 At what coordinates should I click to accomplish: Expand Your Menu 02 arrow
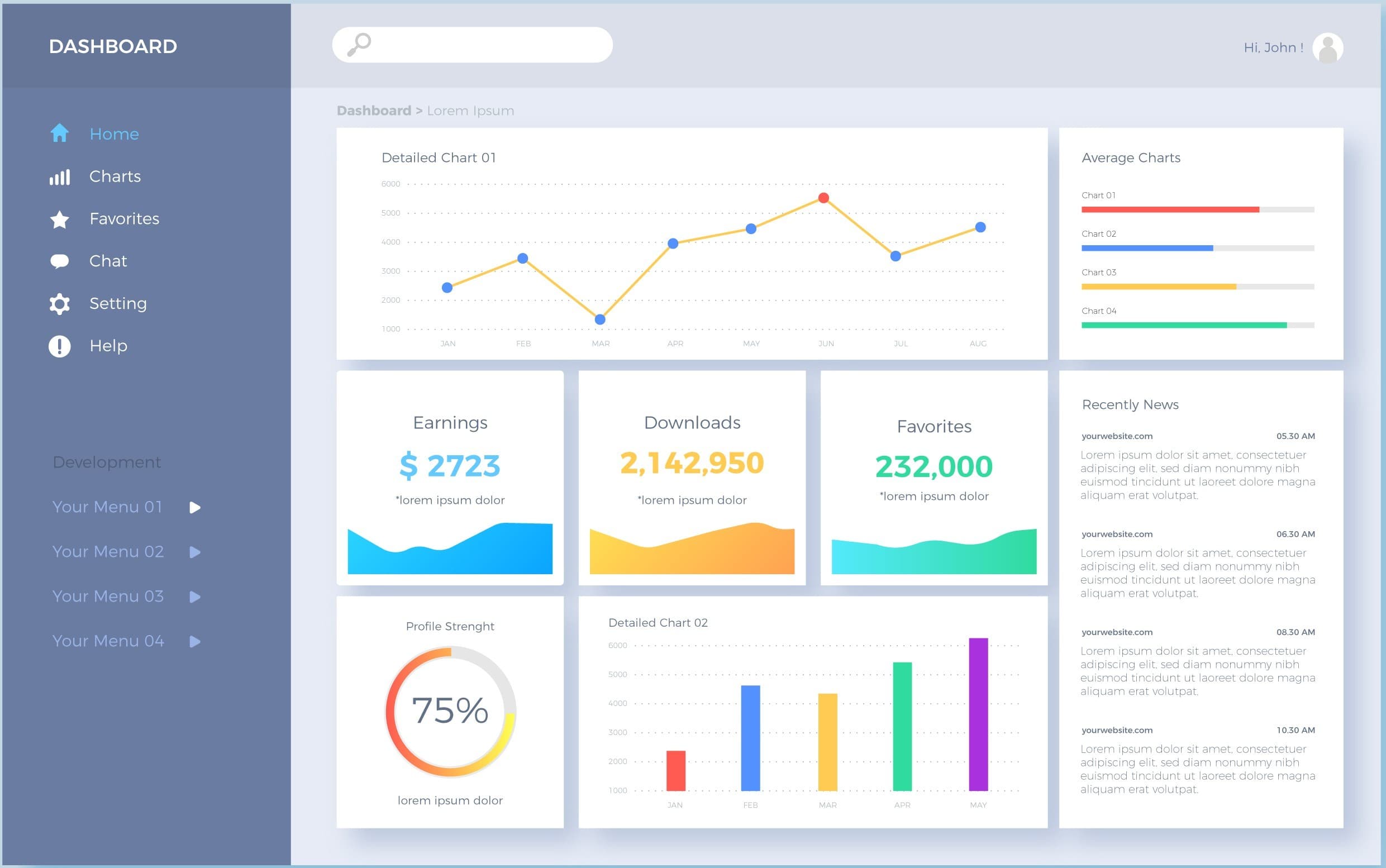195,552
